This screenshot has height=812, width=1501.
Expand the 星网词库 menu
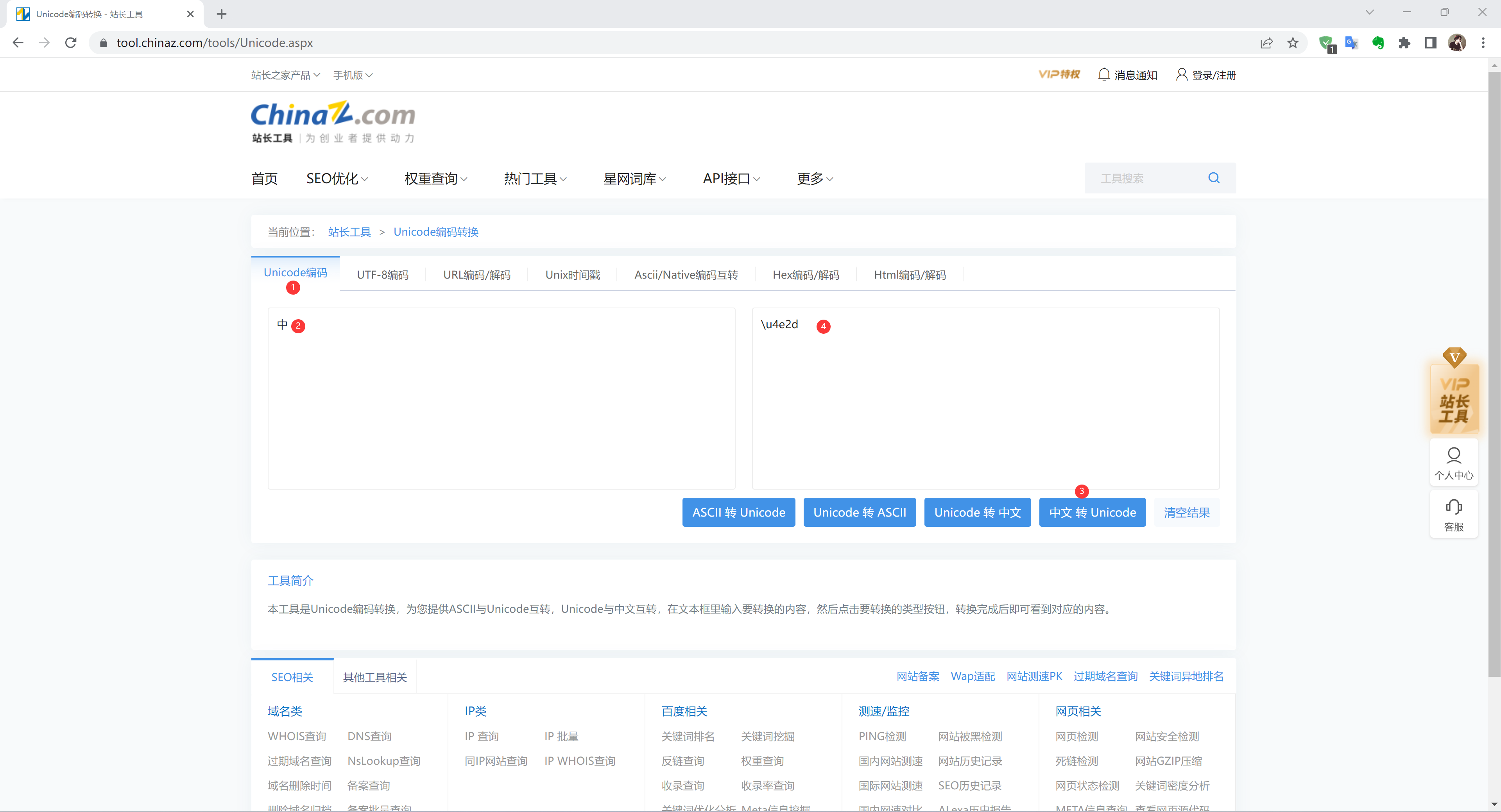pyautogui.click(x=634, y=178)
